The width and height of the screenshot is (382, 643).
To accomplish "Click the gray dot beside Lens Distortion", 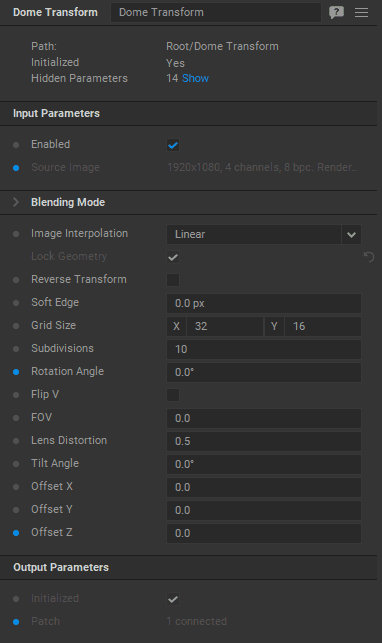I will pos(16,441).
